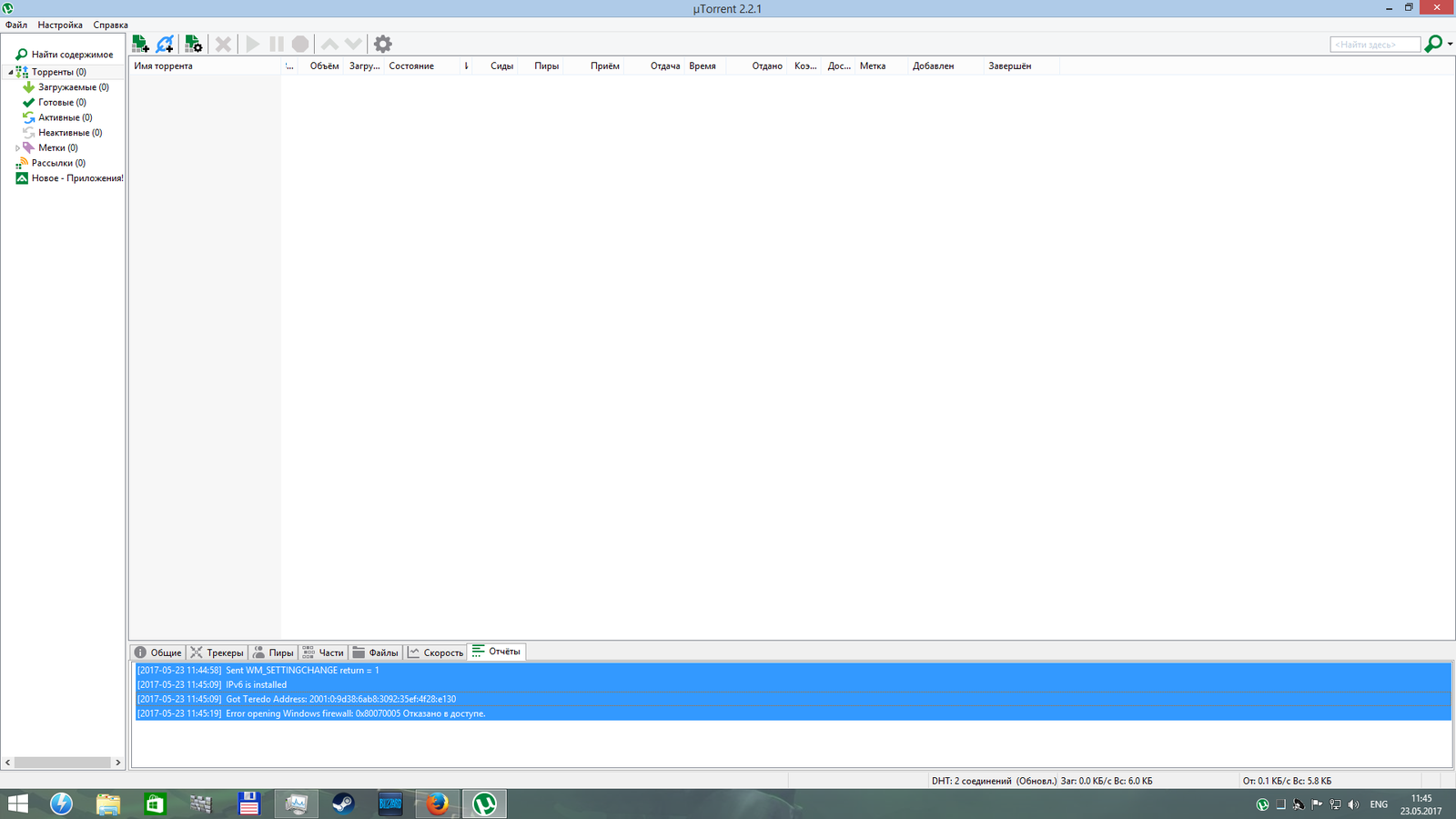Select Загружаемые (0) filter

tap(73, 87)
